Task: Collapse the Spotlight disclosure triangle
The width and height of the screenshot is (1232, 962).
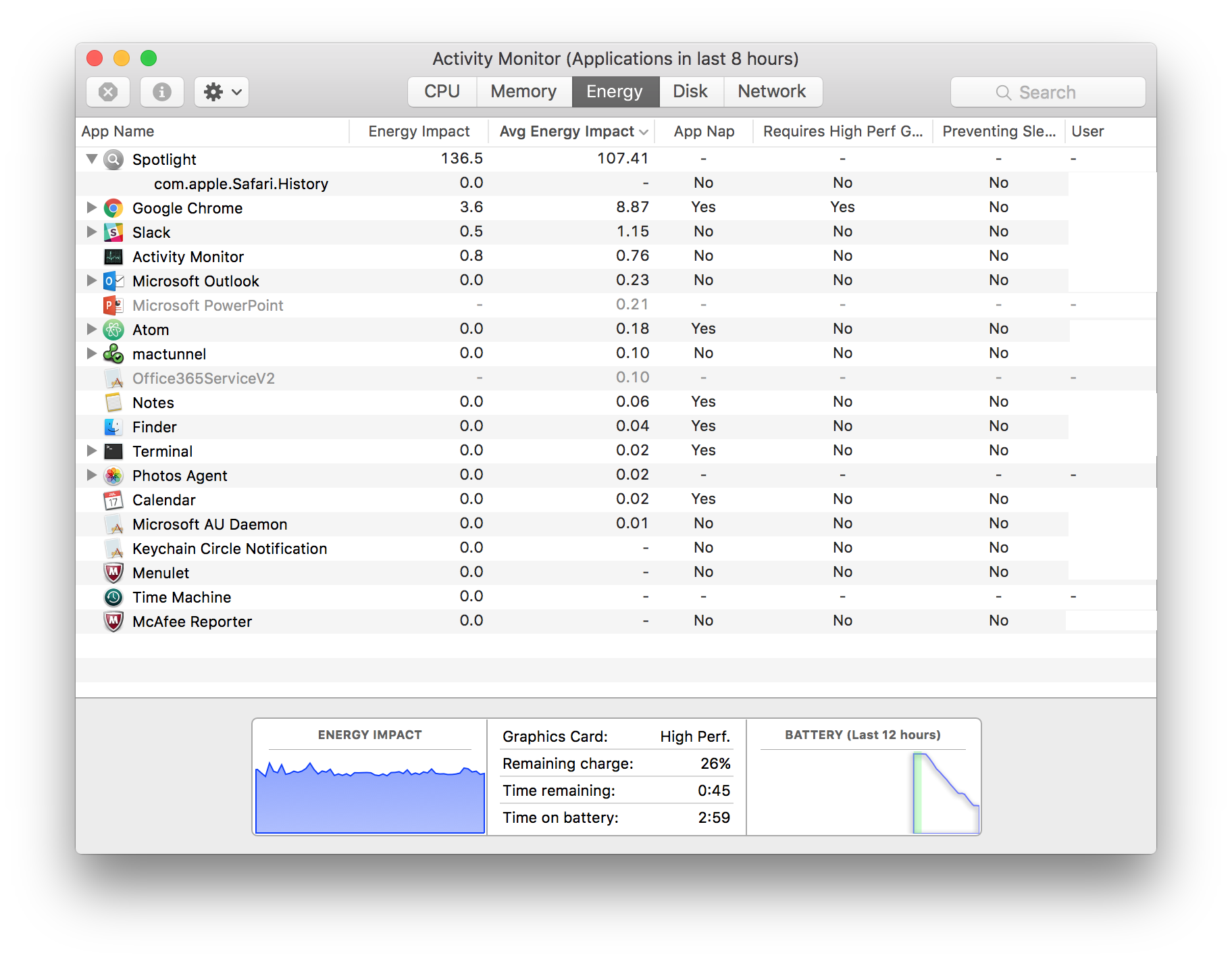Action: (x=92, y=159)
